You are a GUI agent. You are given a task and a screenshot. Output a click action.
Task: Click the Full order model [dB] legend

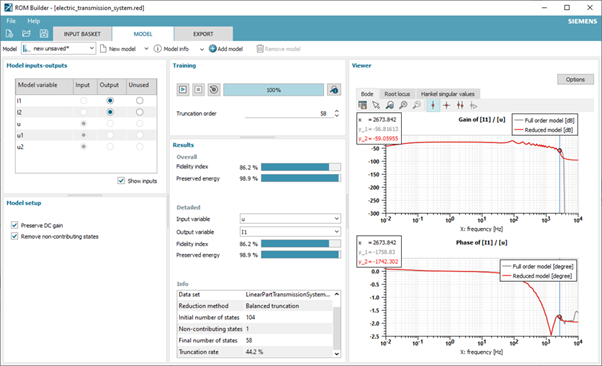[x=544, y=120]
